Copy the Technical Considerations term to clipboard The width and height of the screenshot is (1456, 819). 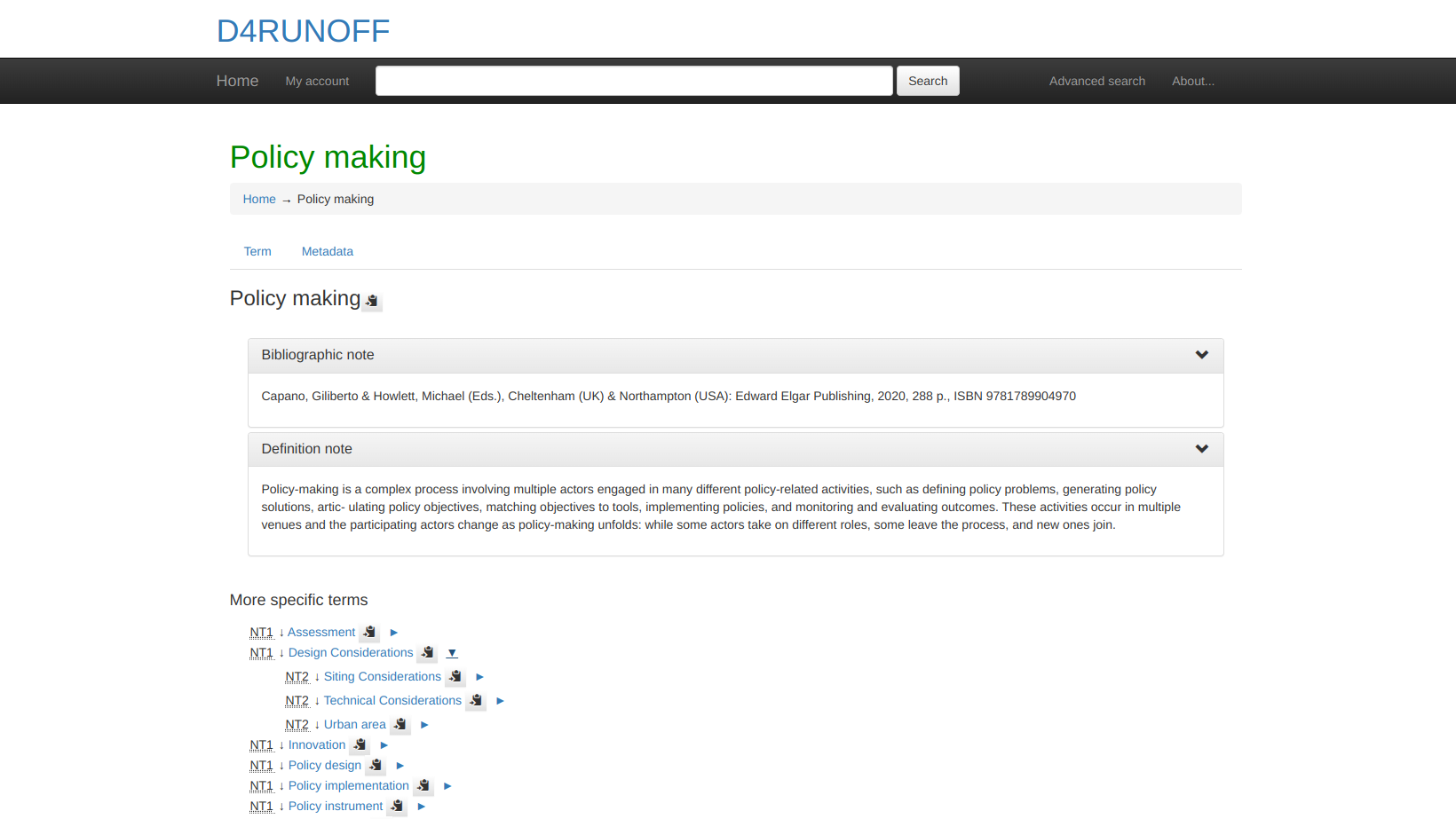(x=476, y=701)
